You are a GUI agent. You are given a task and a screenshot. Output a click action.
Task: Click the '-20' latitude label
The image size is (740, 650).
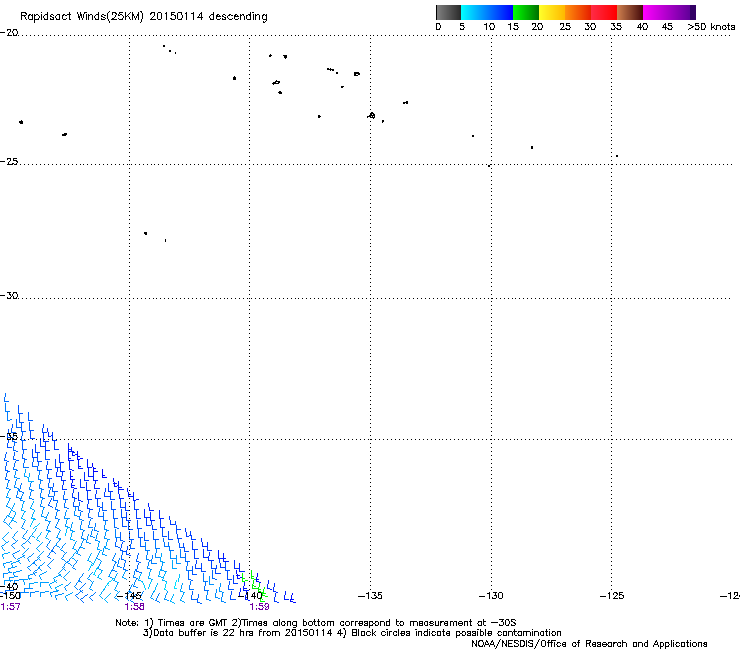pos(9,33)
